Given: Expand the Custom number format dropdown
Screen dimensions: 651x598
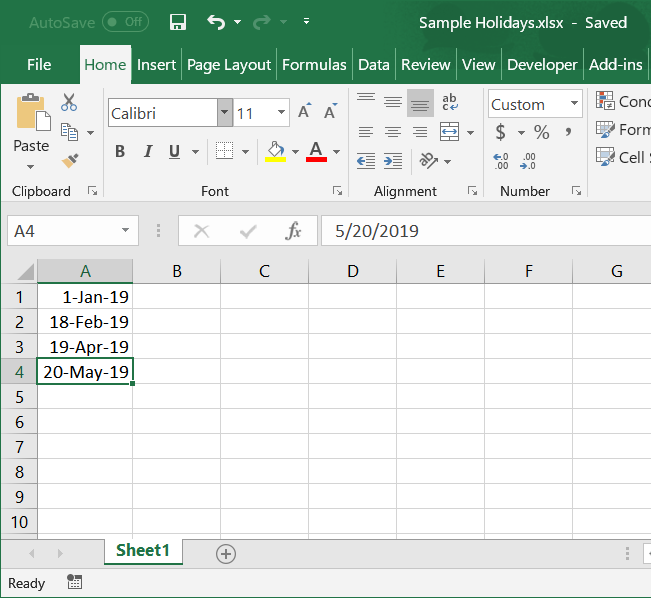Looking at the screenshot, I should pos(574,104).
